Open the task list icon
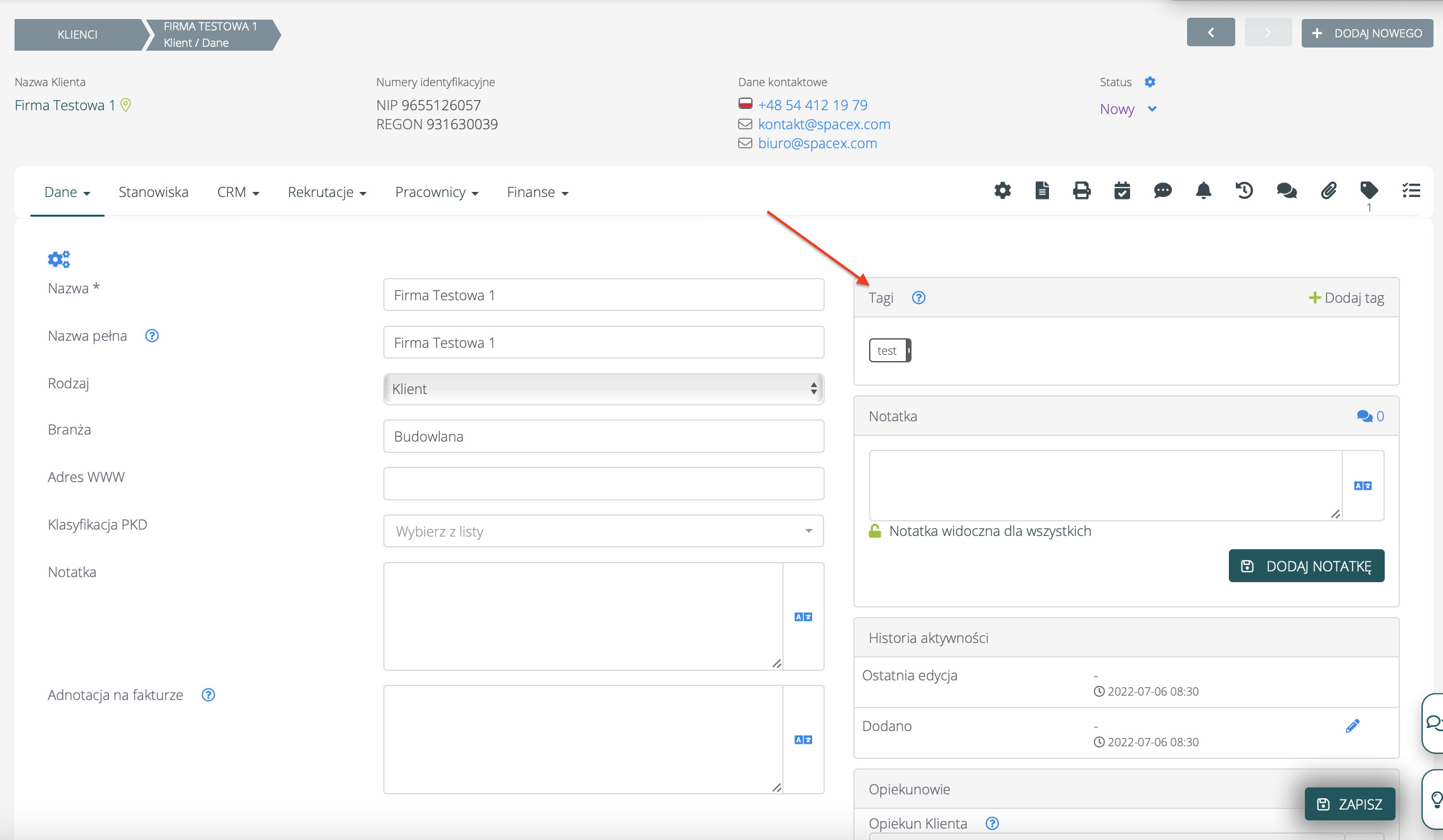Viewport: 1443px width, 840px height. click(1411, 191)
